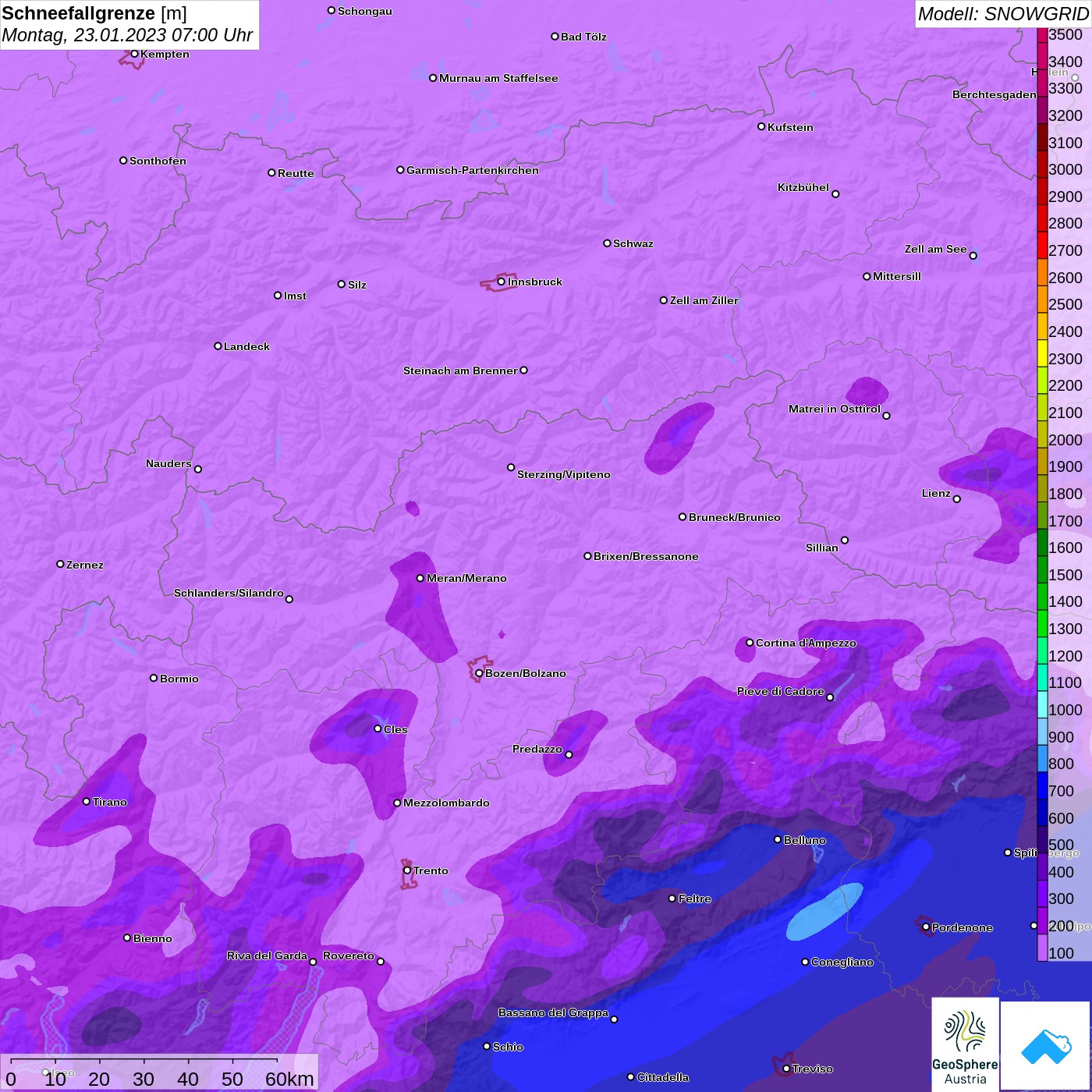Click the Berchtesgaden label

coord(994,94)
